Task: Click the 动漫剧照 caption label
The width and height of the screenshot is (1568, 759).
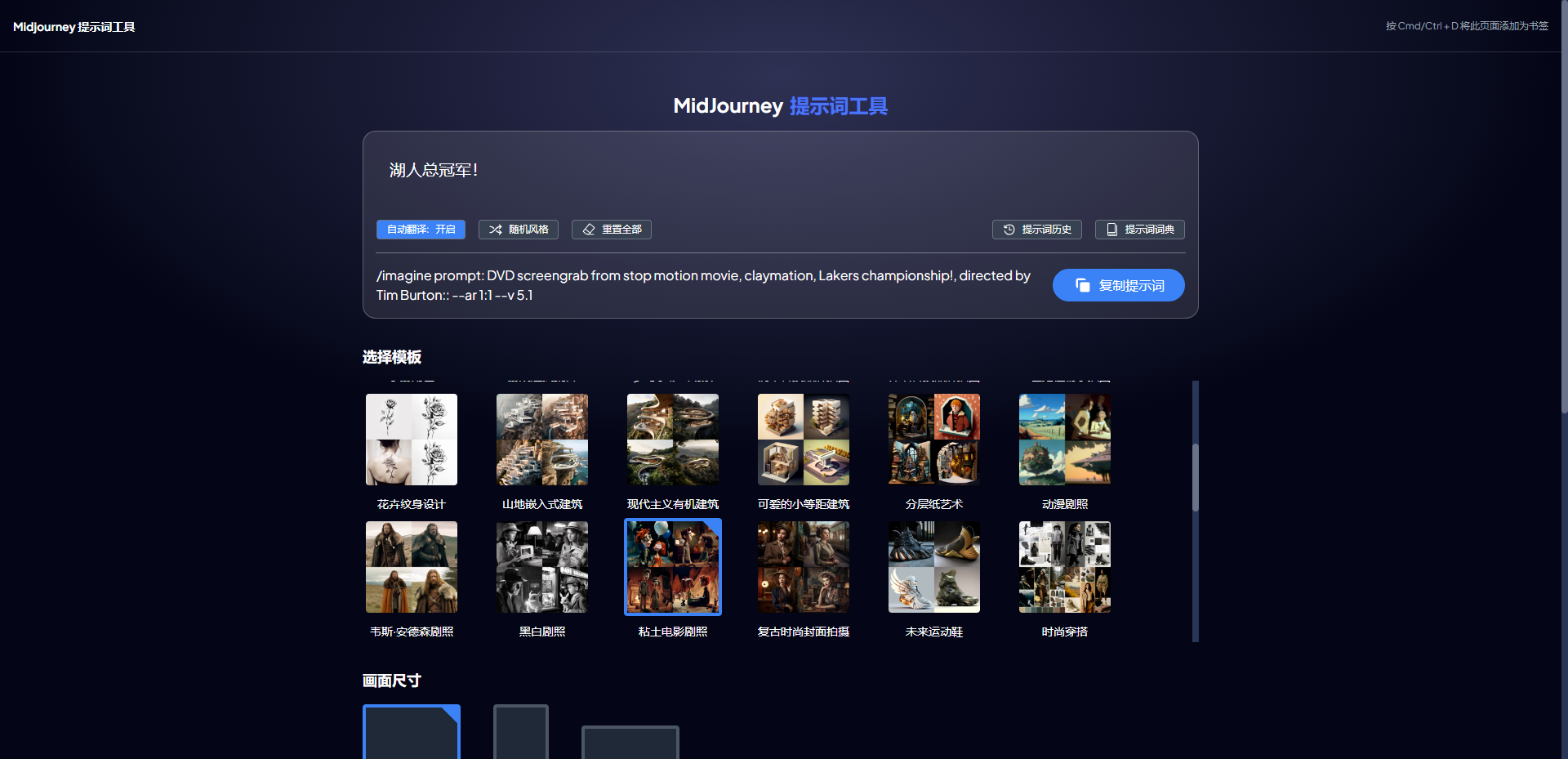Action: [1065, 504]
